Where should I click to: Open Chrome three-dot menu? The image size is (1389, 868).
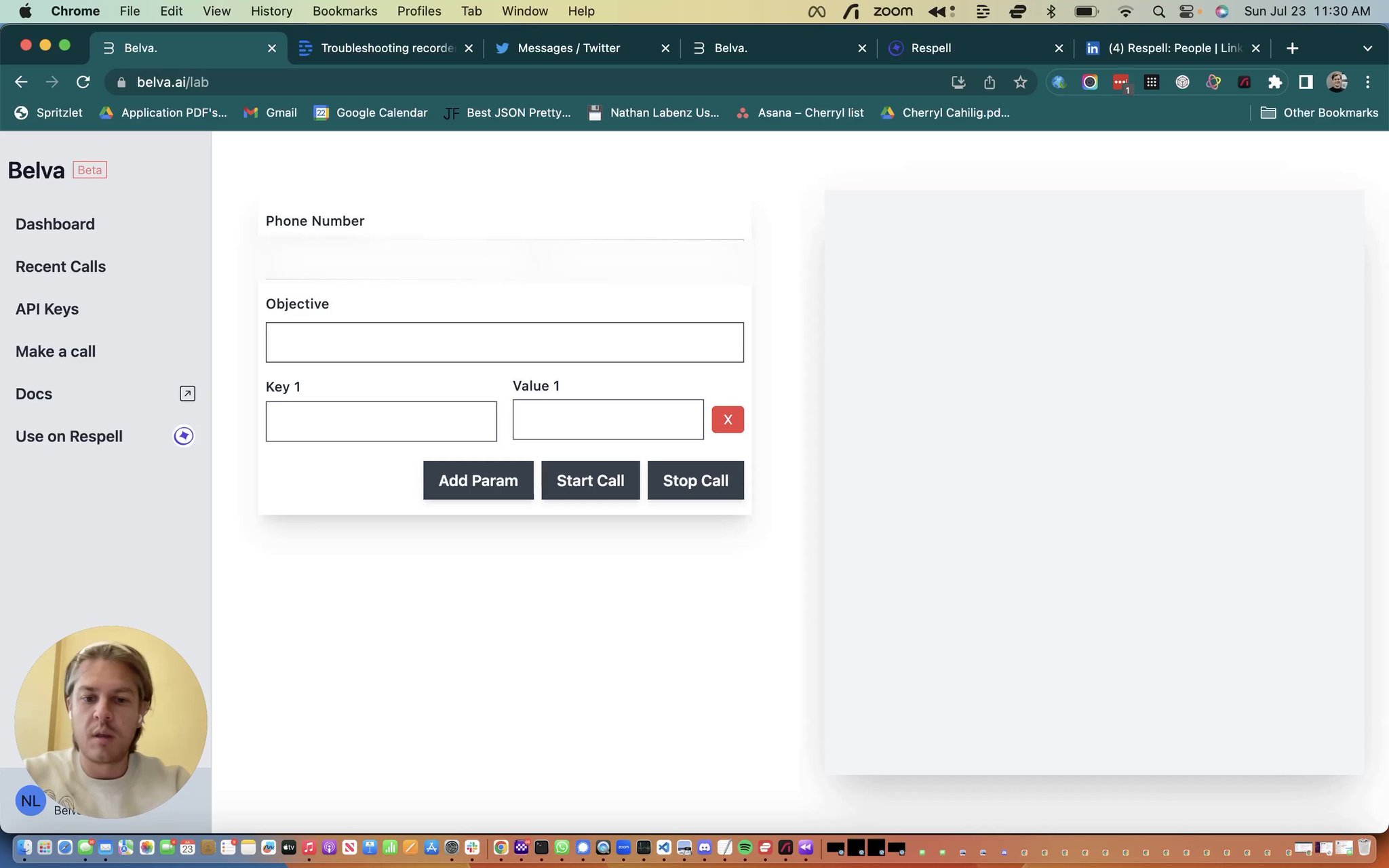[1368, 82]
